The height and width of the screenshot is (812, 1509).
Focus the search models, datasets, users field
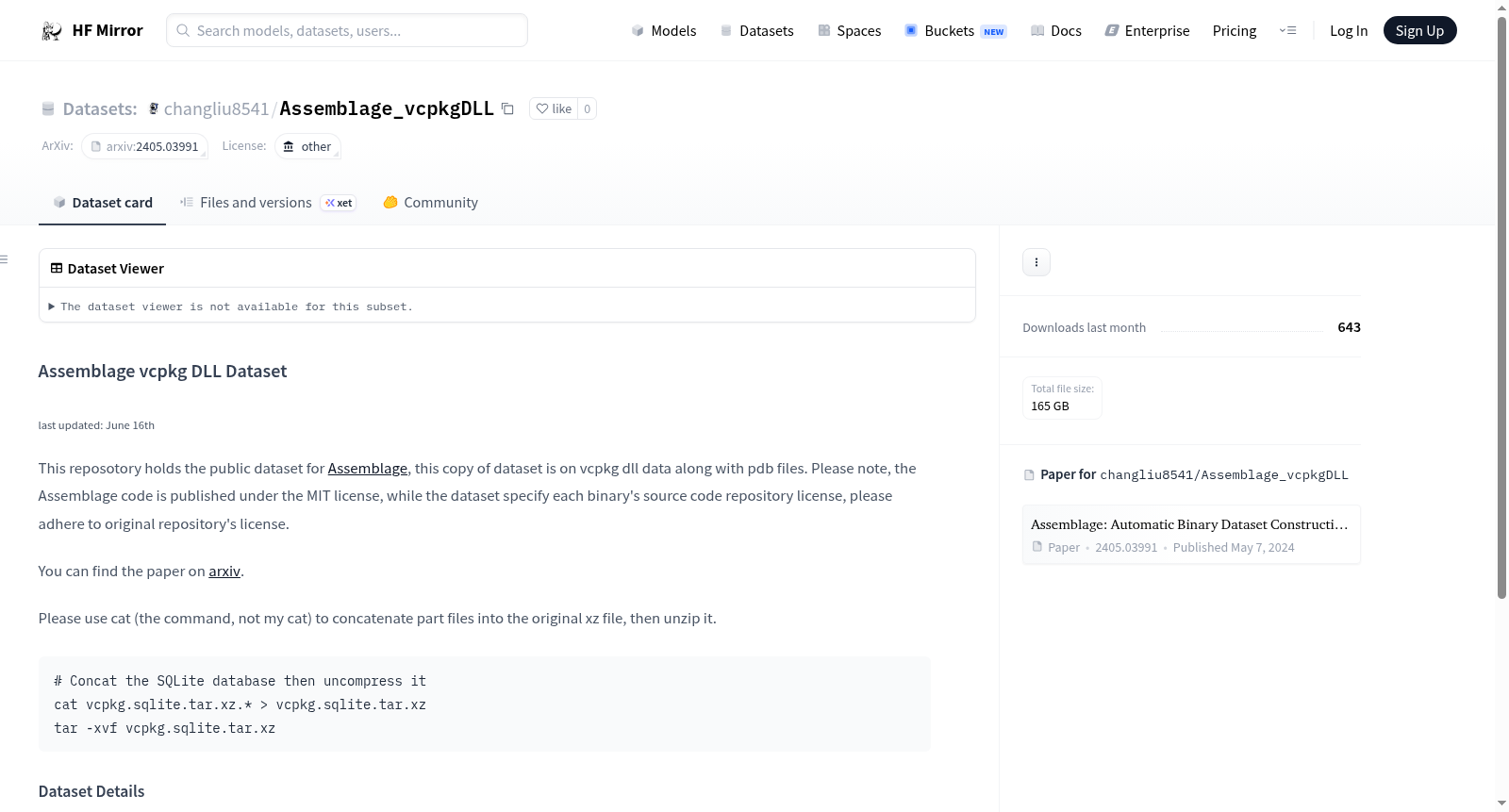tap(347, 30)
